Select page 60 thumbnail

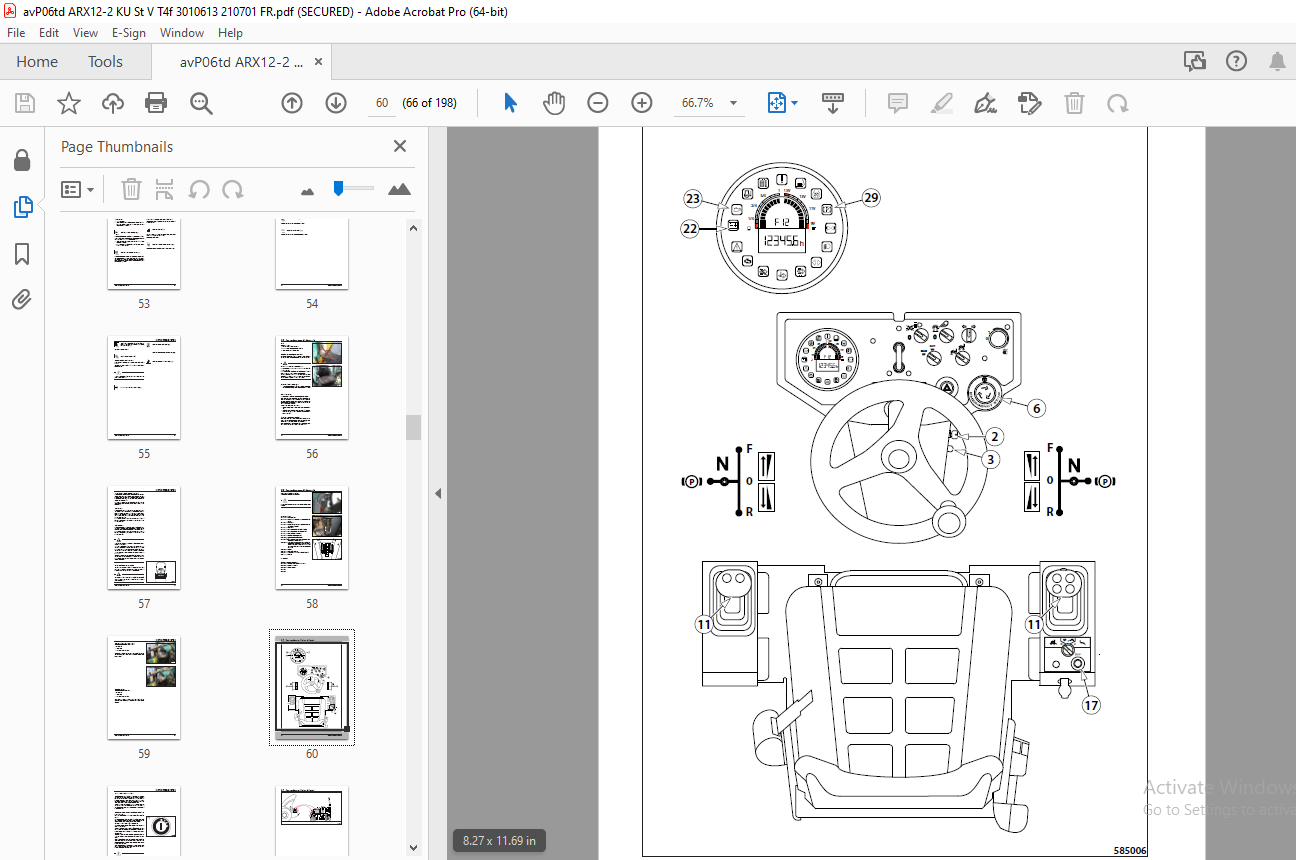pos(312,688)
